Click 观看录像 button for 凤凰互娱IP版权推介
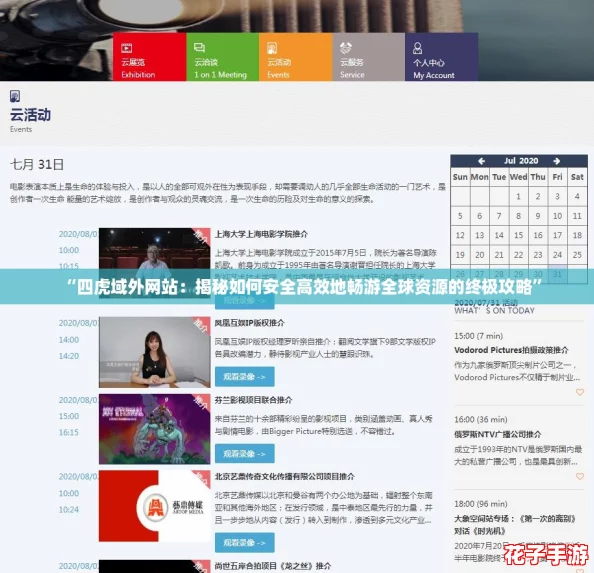The image size is (594, 573). pyautogui.click(x=245, y=377)
